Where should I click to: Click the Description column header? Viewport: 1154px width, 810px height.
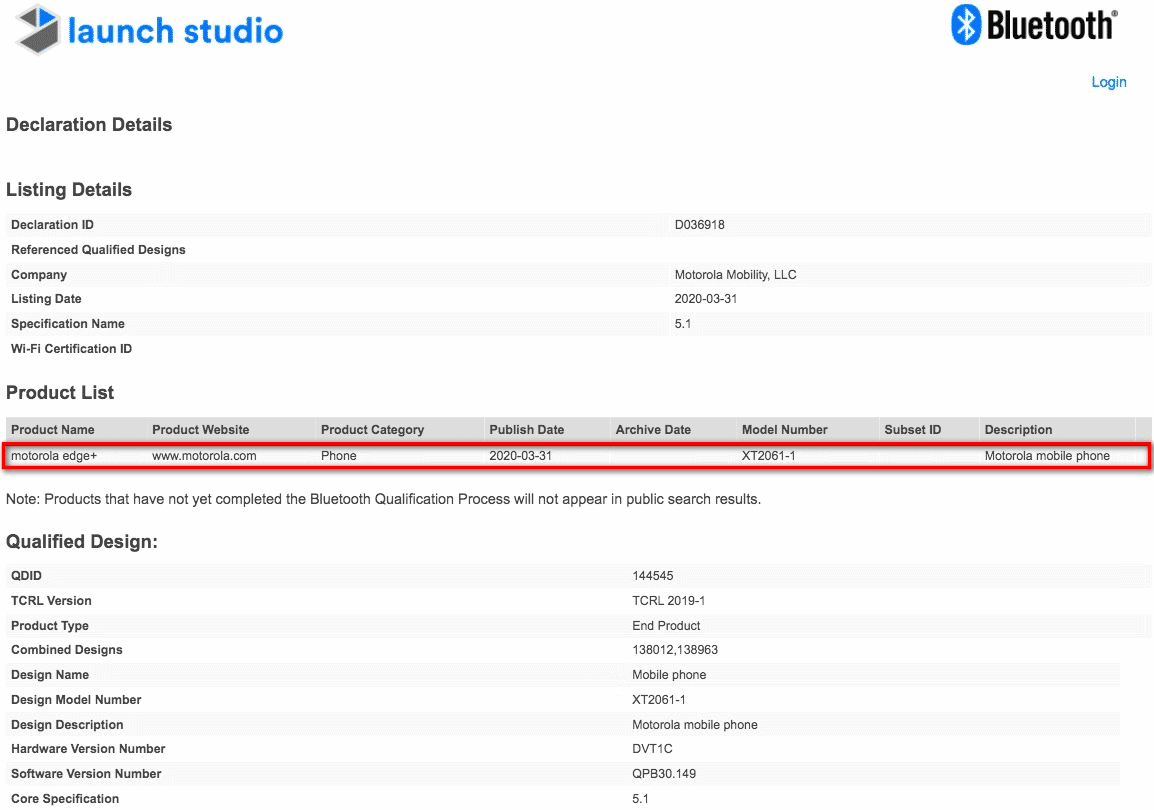1018,430
